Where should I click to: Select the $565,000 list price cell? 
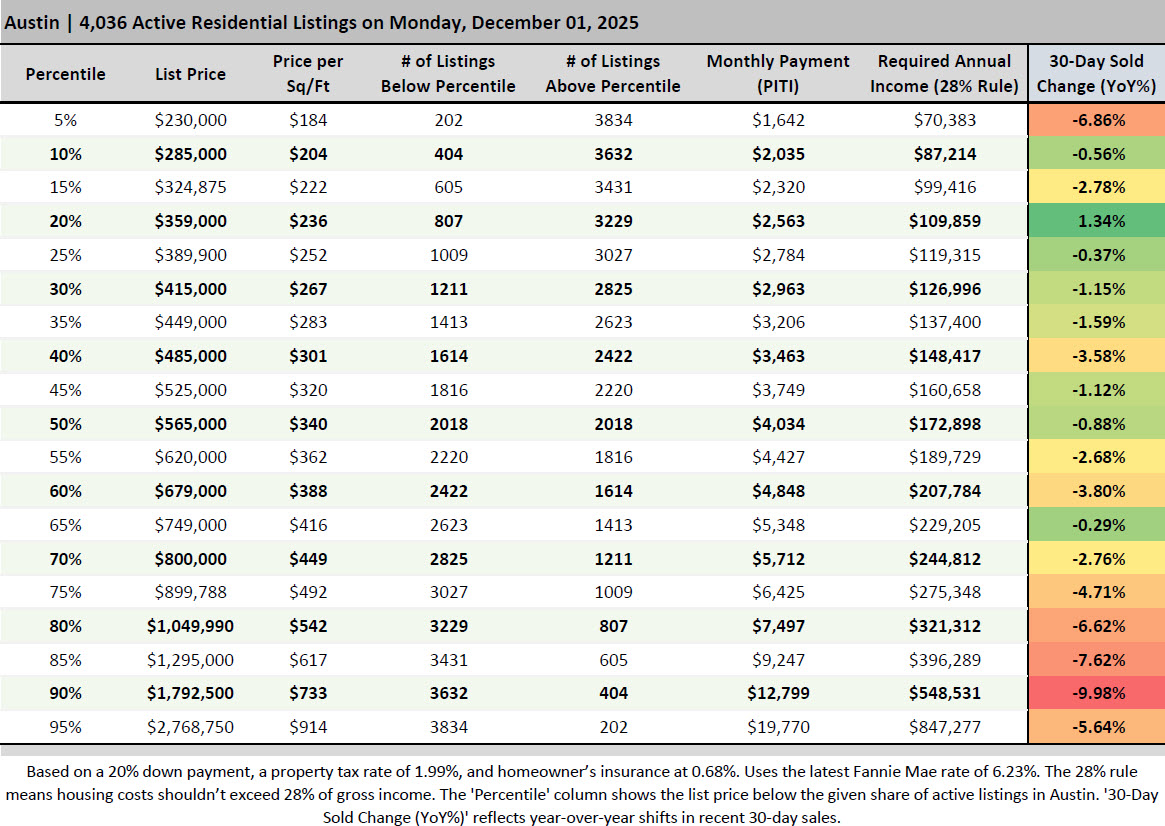(x=190, y=424)
